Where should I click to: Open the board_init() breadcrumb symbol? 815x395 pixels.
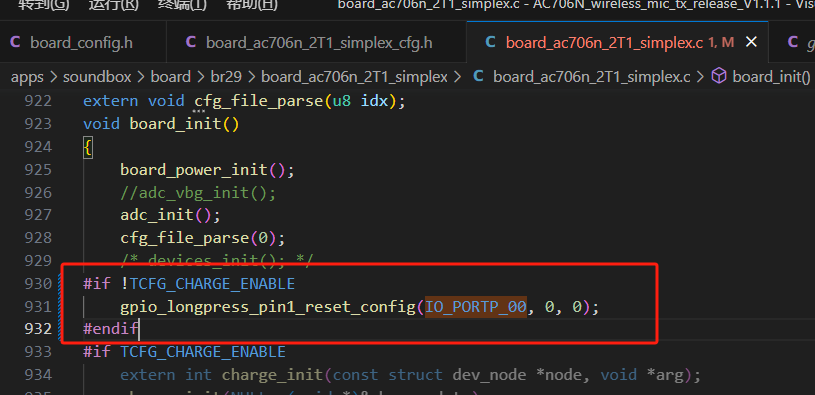coord(771,77)
